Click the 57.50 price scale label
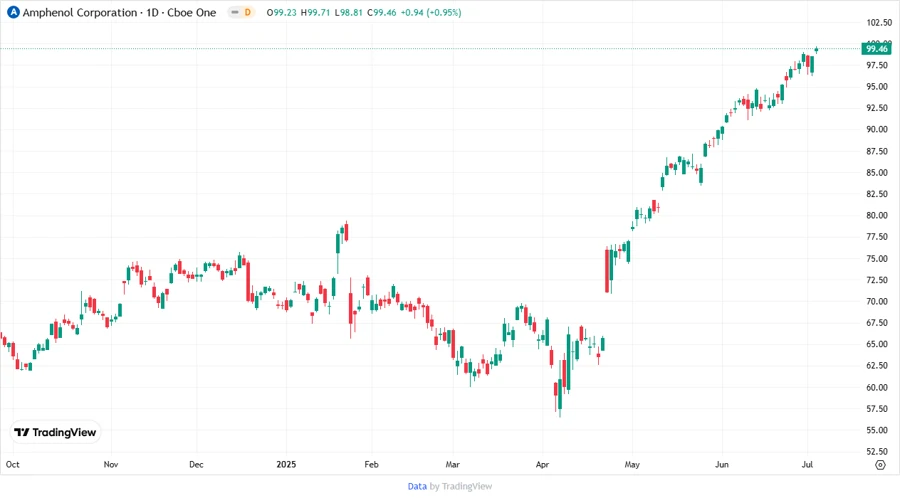The height and width of the screenshot is (498, 900). pyautogui.click(x=877, y=409)
